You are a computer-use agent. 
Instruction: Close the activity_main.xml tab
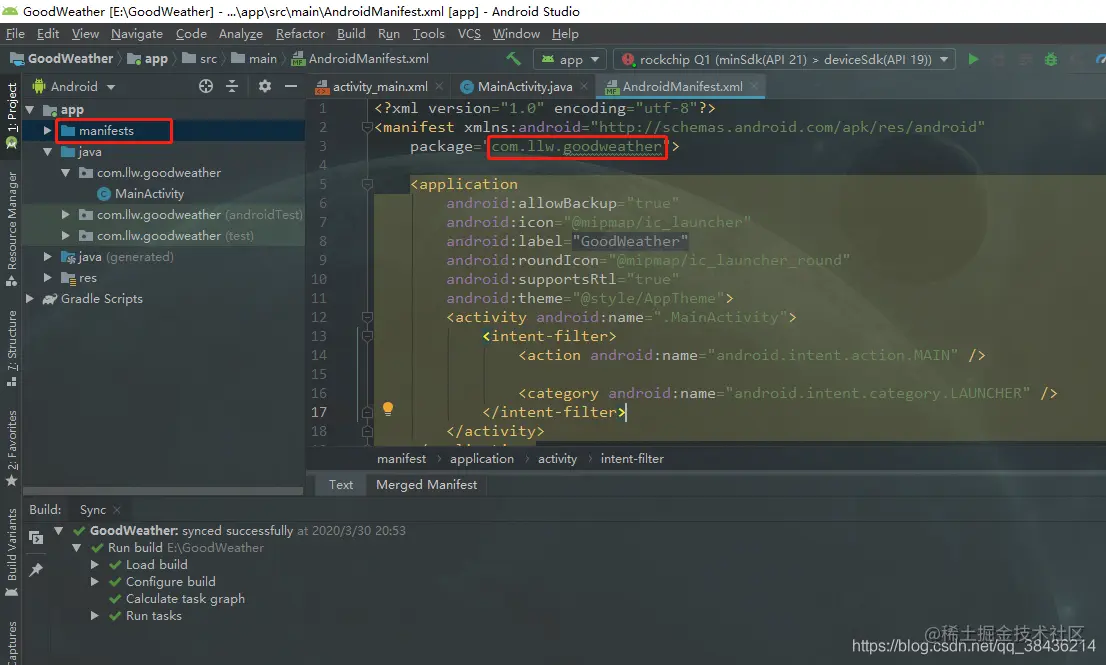point(439,86)
